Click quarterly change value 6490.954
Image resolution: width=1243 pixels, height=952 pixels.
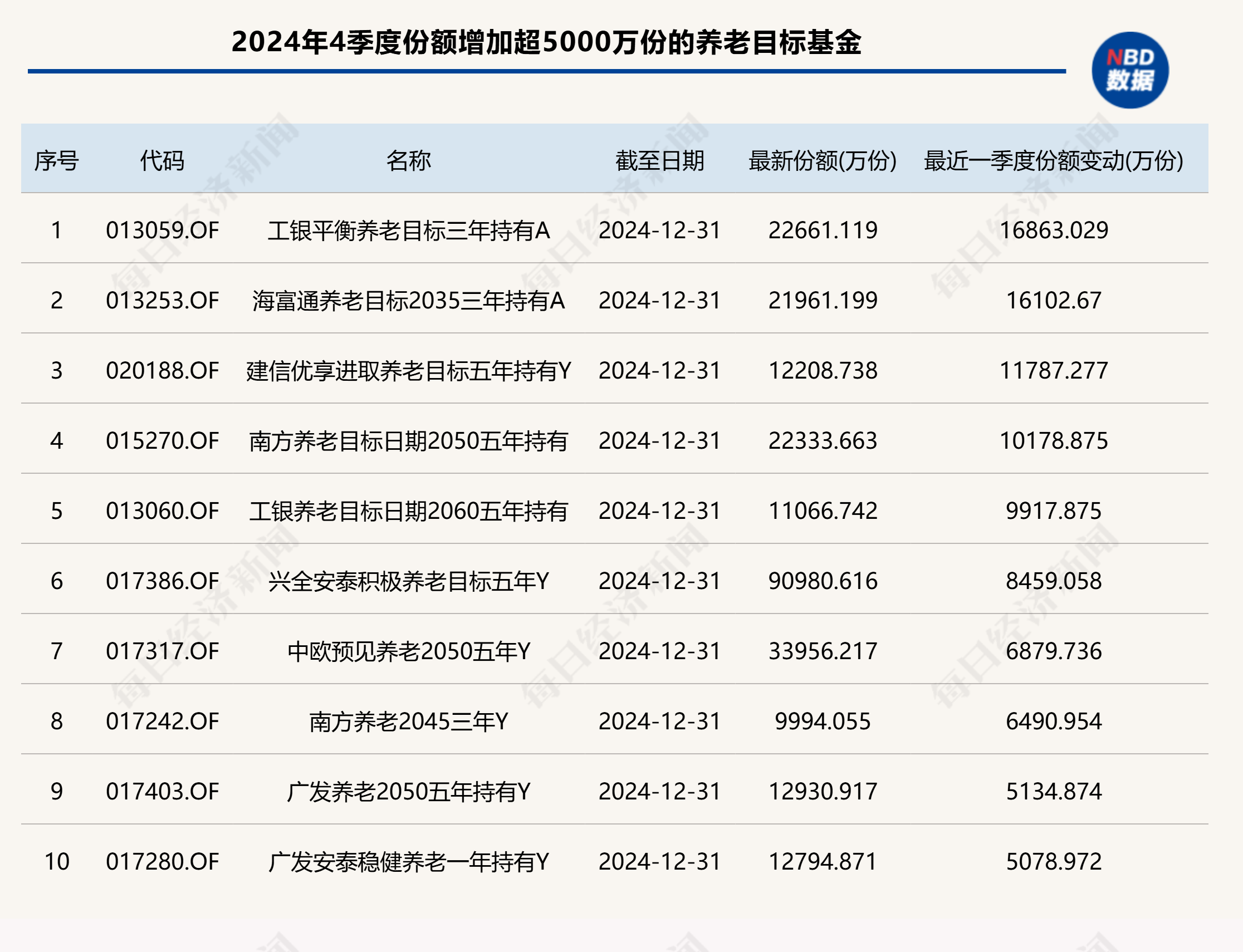click(x=1054, y=723)
